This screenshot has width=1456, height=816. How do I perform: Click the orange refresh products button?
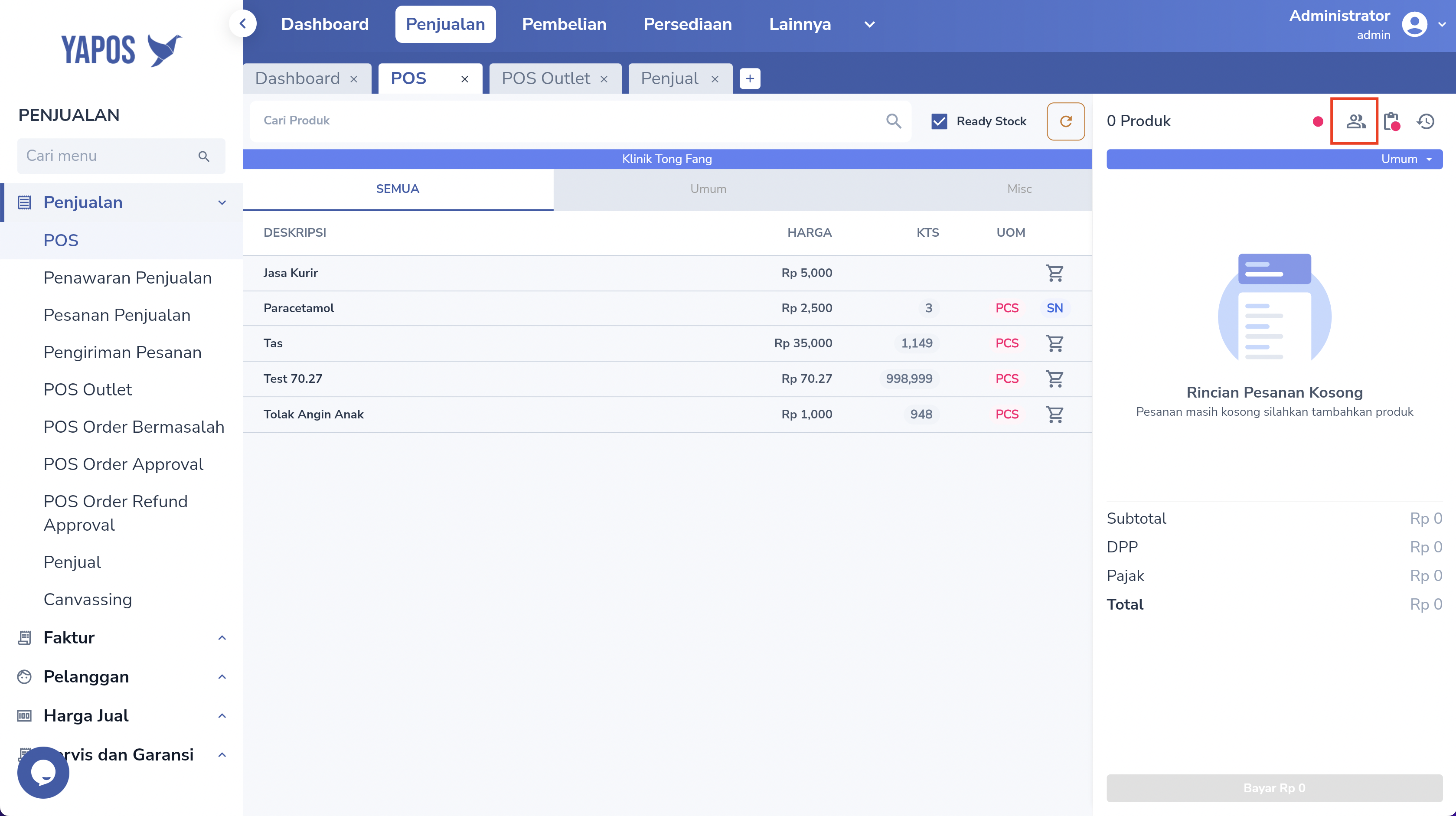[x=1065, y=121]
